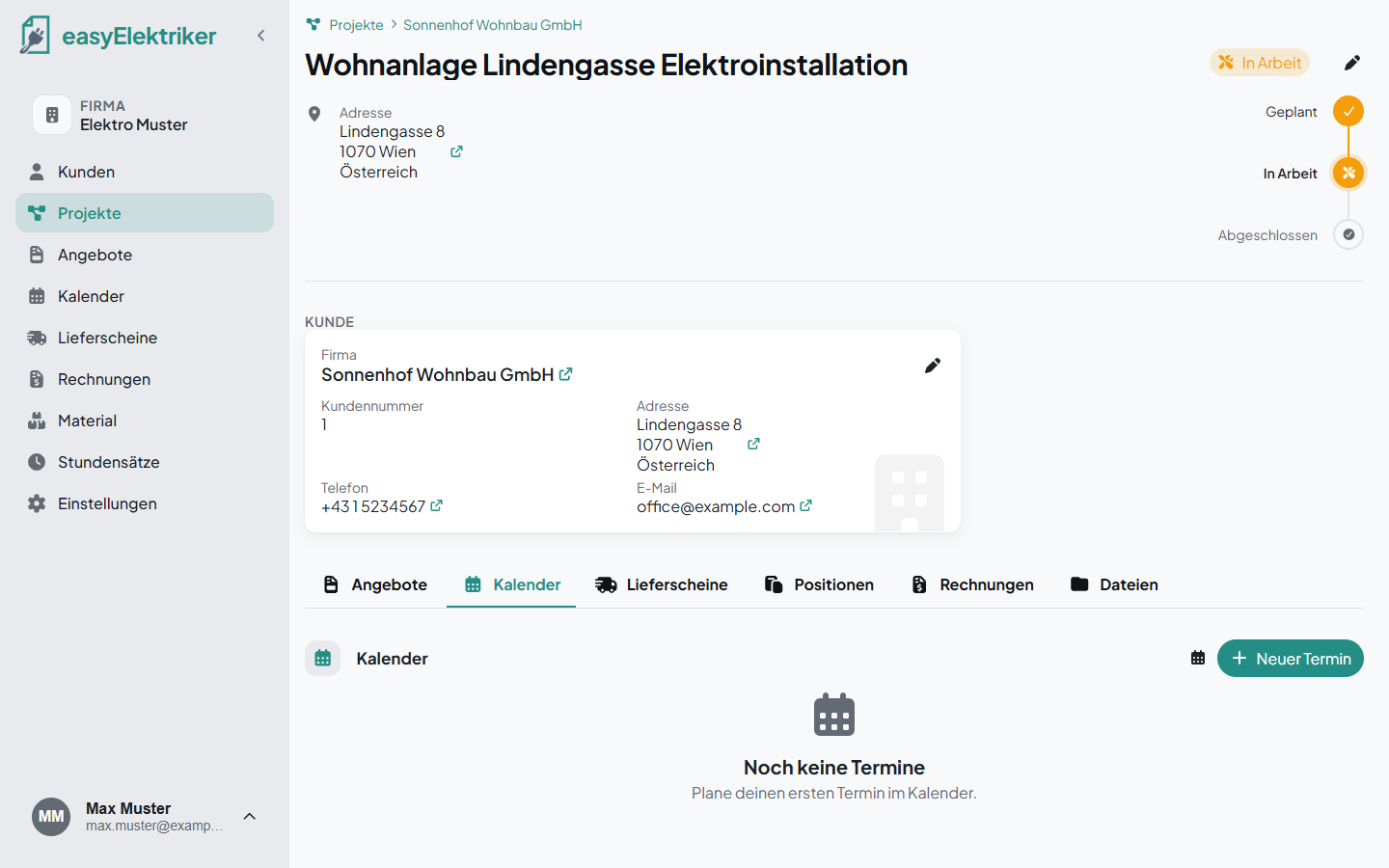Click the MM user avatar
Screen dimensions: 1389x868
click(51, 817)
